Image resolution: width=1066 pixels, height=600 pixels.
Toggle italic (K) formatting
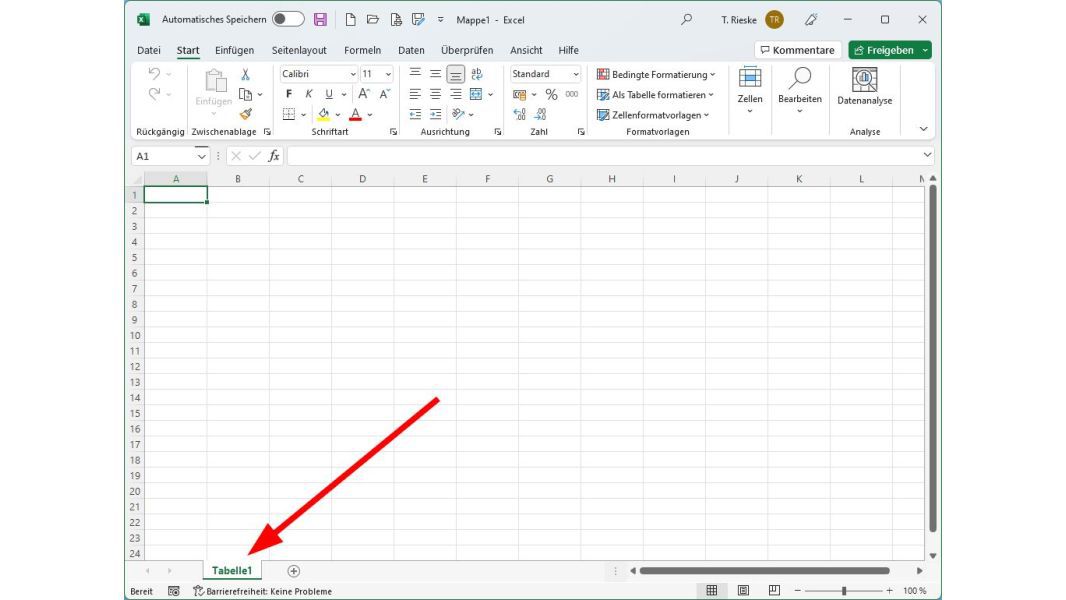[309, 94]
